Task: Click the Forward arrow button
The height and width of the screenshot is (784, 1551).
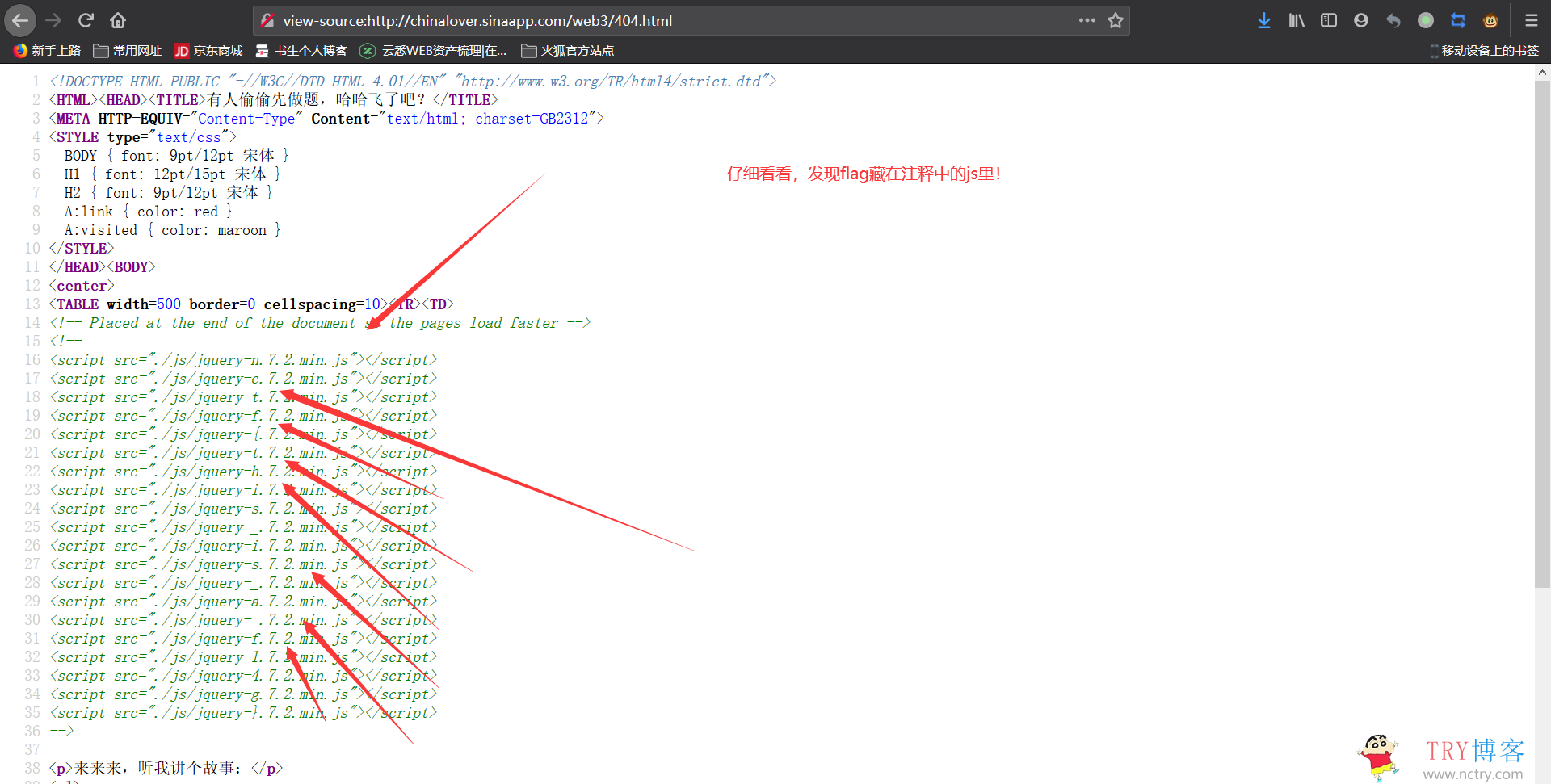Action: (53, 20)
